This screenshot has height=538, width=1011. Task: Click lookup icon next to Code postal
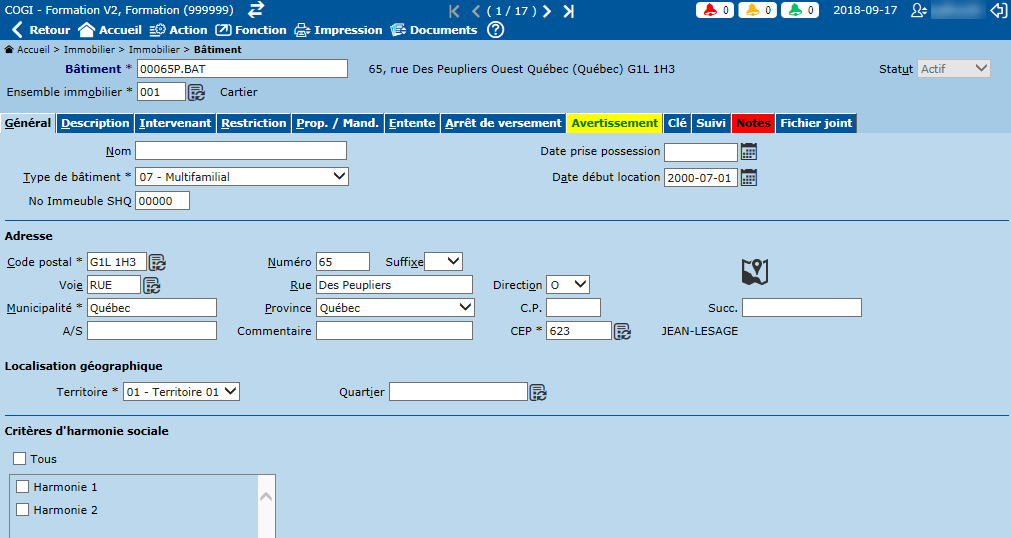point(157,262)
